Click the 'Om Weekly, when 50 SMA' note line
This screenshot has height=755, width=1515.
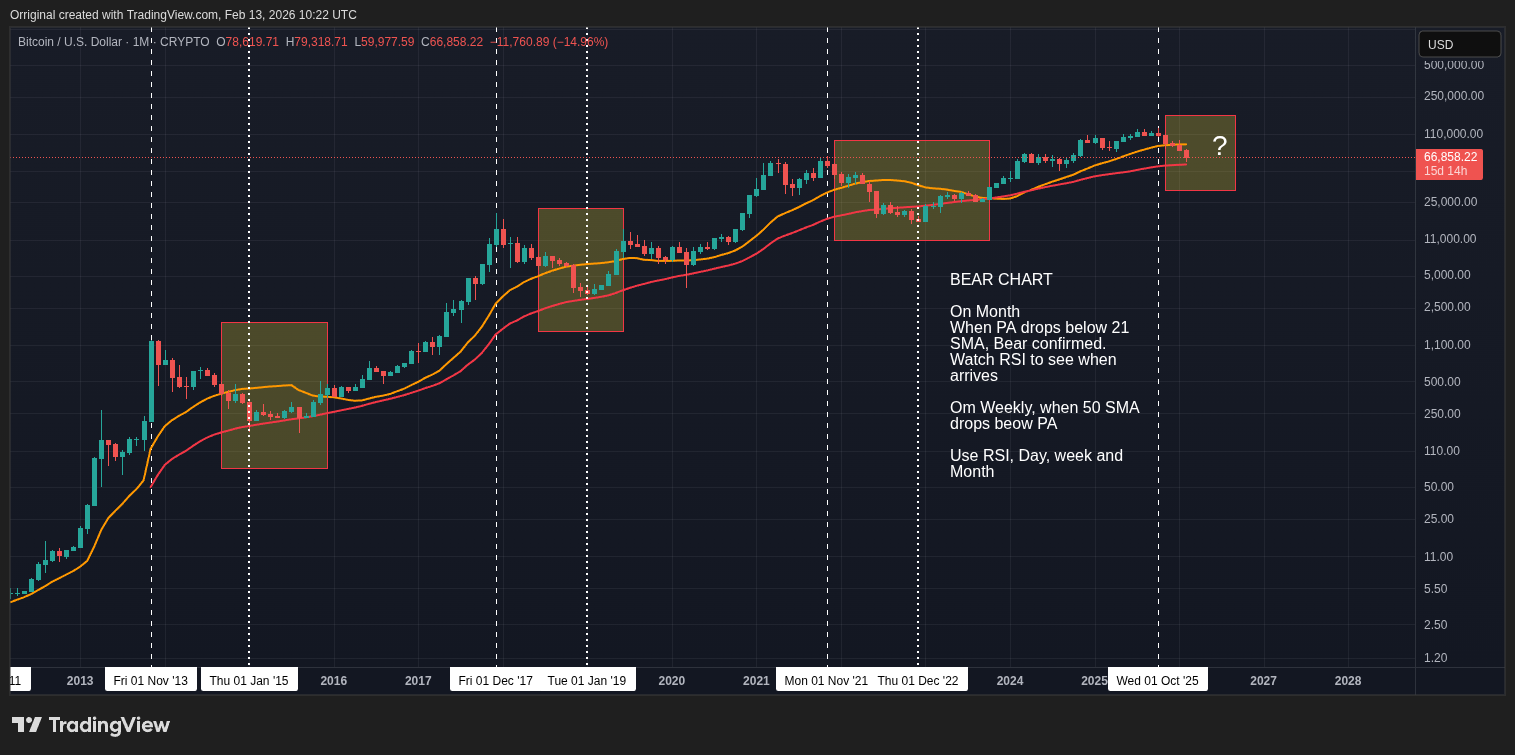1045,408
